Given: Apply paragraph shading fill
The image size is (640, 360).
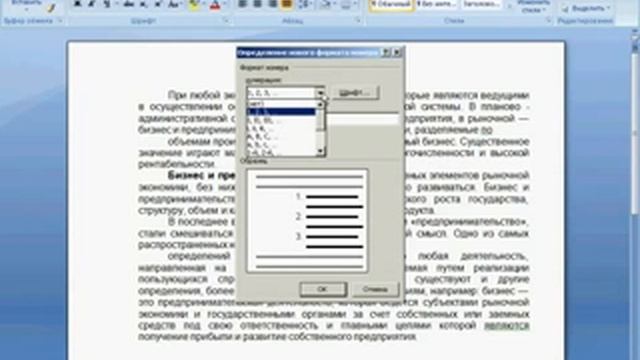Looking at the screenshot, I should [x=326, y=4].
